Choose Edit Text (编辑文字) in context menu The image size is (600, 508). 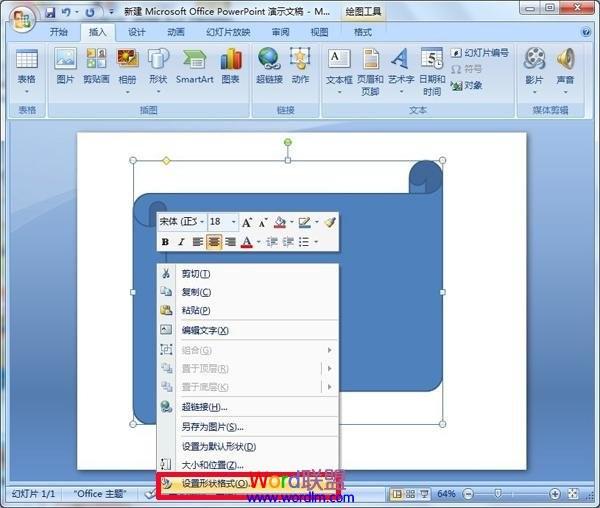(248, 330)
